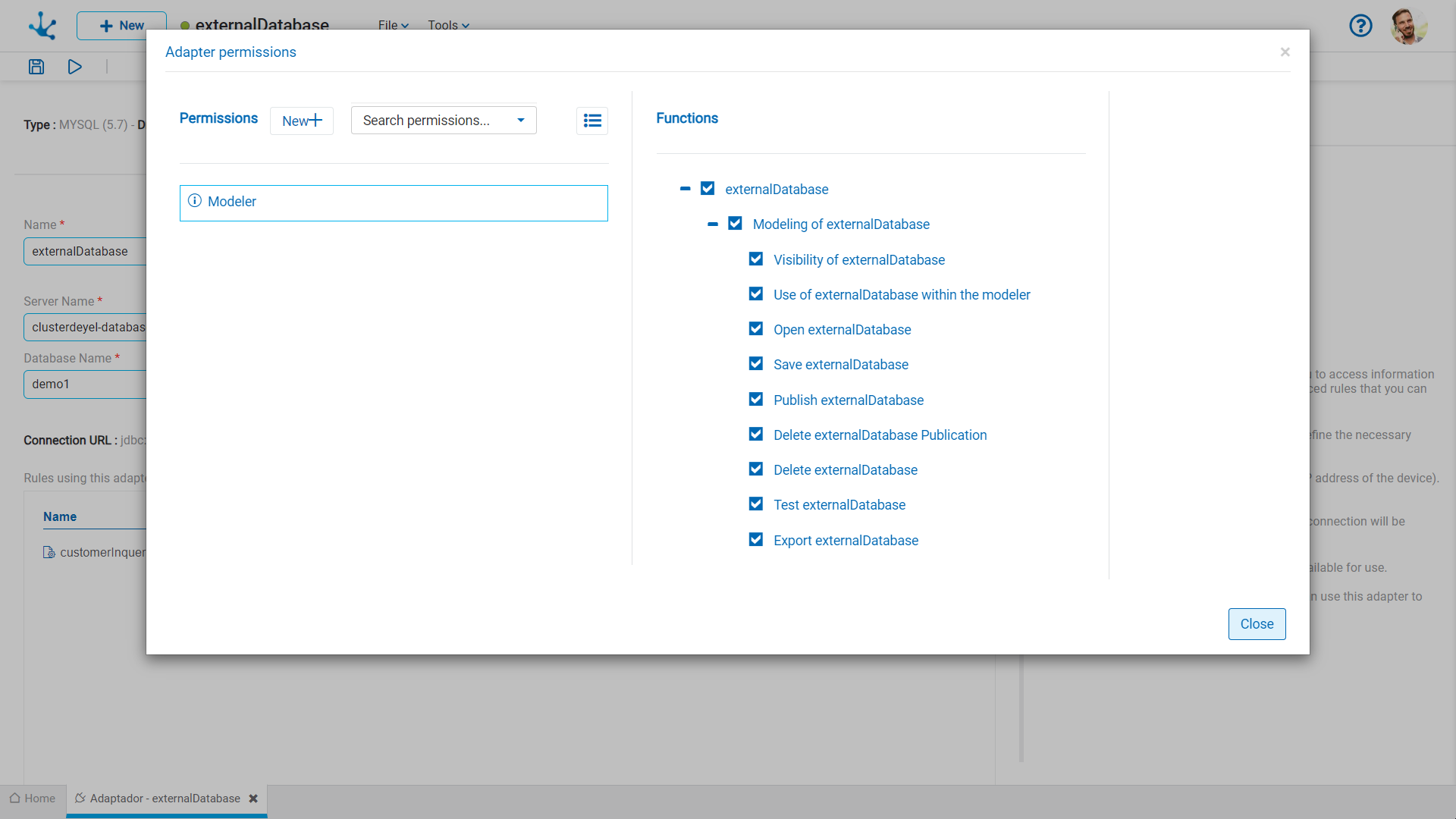Click the Close button in dialog
This screenshot has height=819, width=1456.
click(1257, 624)
